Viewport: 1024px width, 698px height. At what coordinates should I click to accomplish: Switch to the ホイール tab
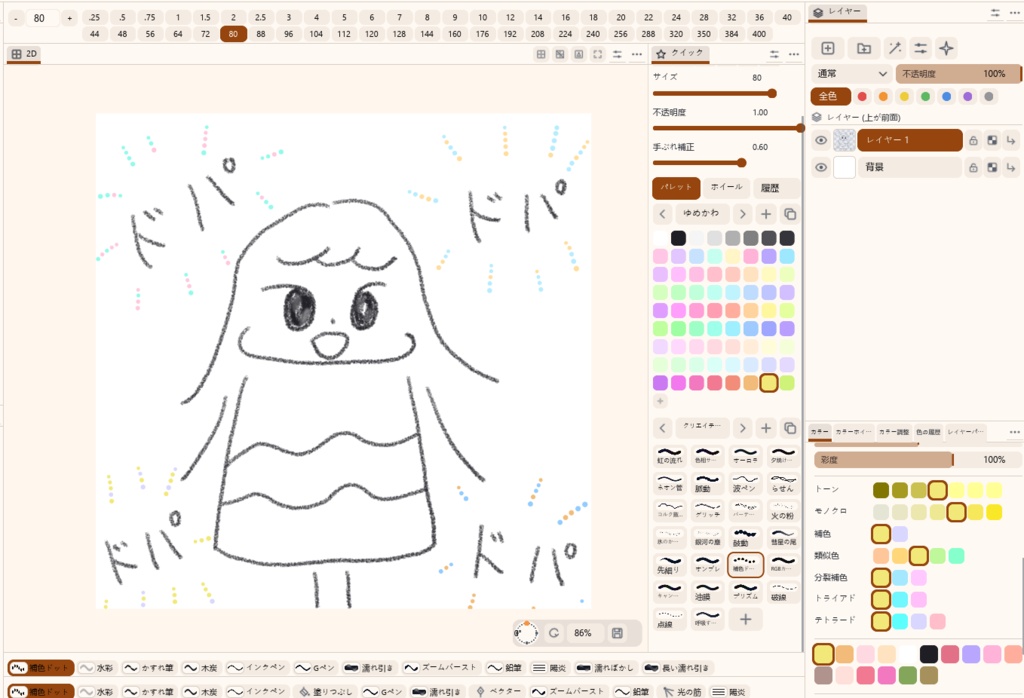coord(726,188)
